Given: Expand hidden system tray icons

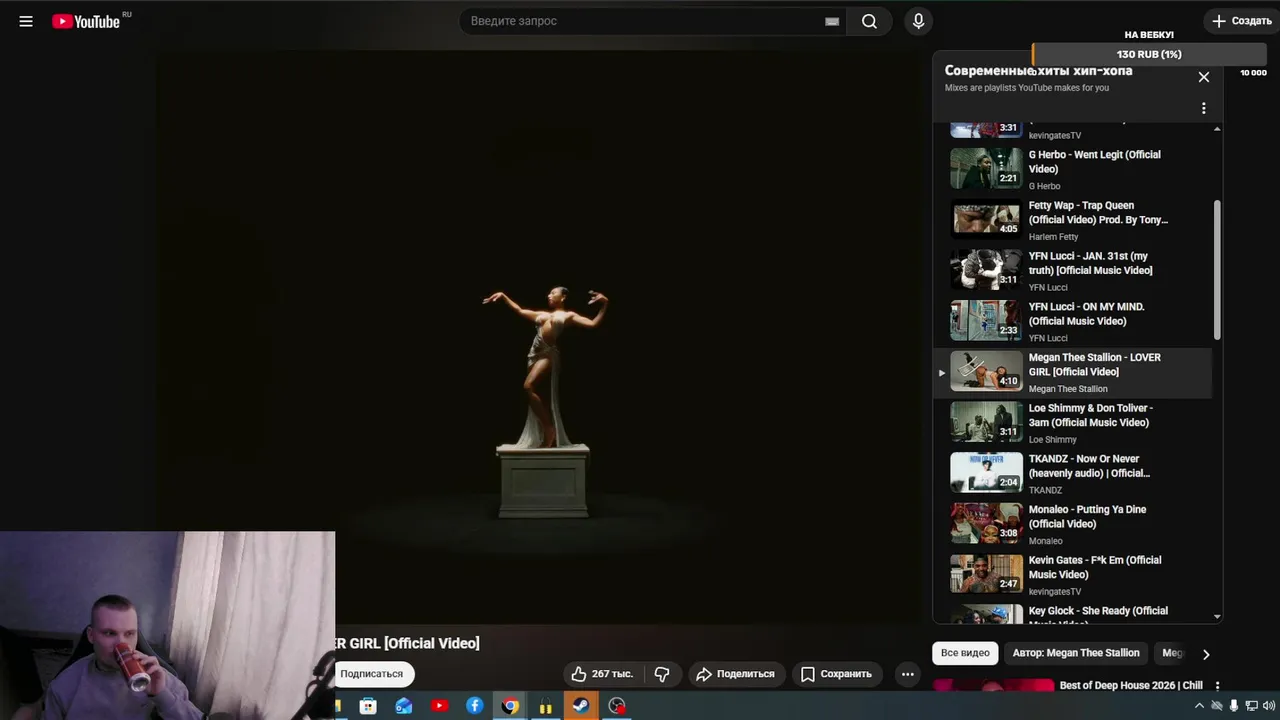Looking at the screenshot, I should (1199, 706).
